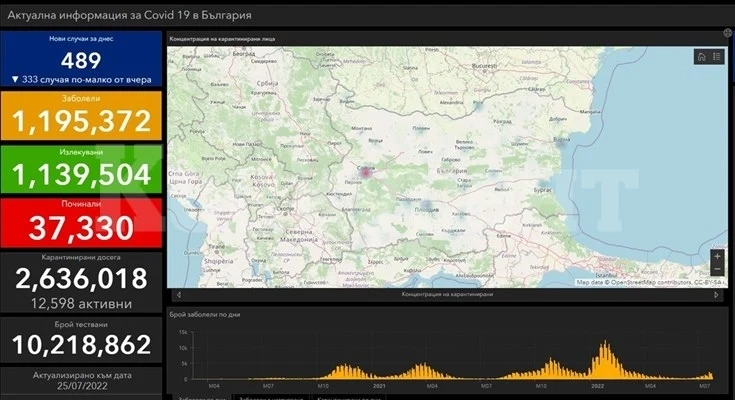
Task: Switch to the Заболели и излекувани tab
Action: (272, 397)
